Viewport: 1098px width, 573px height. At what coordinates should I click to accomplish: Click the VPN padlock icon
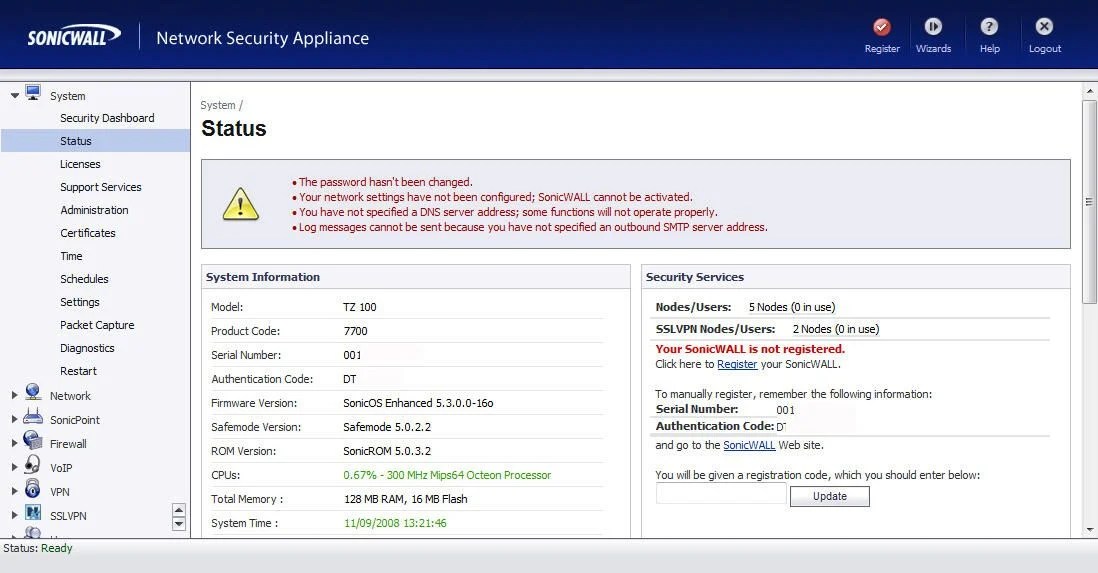pyautogui.click(x=33, y=488)
